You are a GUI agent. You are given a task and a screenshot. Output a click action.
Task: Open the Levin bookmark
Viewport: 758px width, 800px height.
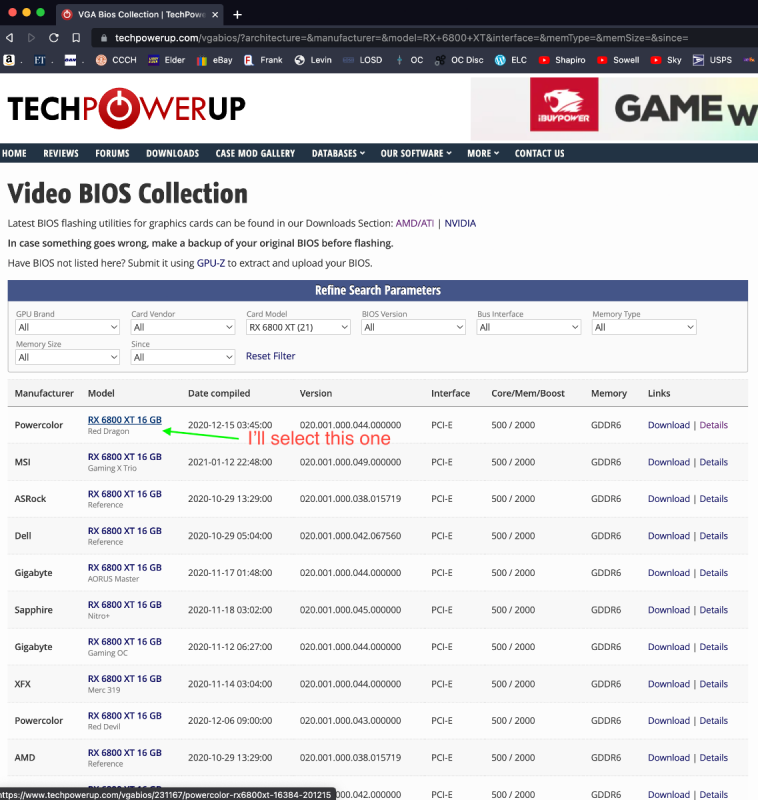coord(313,60)
